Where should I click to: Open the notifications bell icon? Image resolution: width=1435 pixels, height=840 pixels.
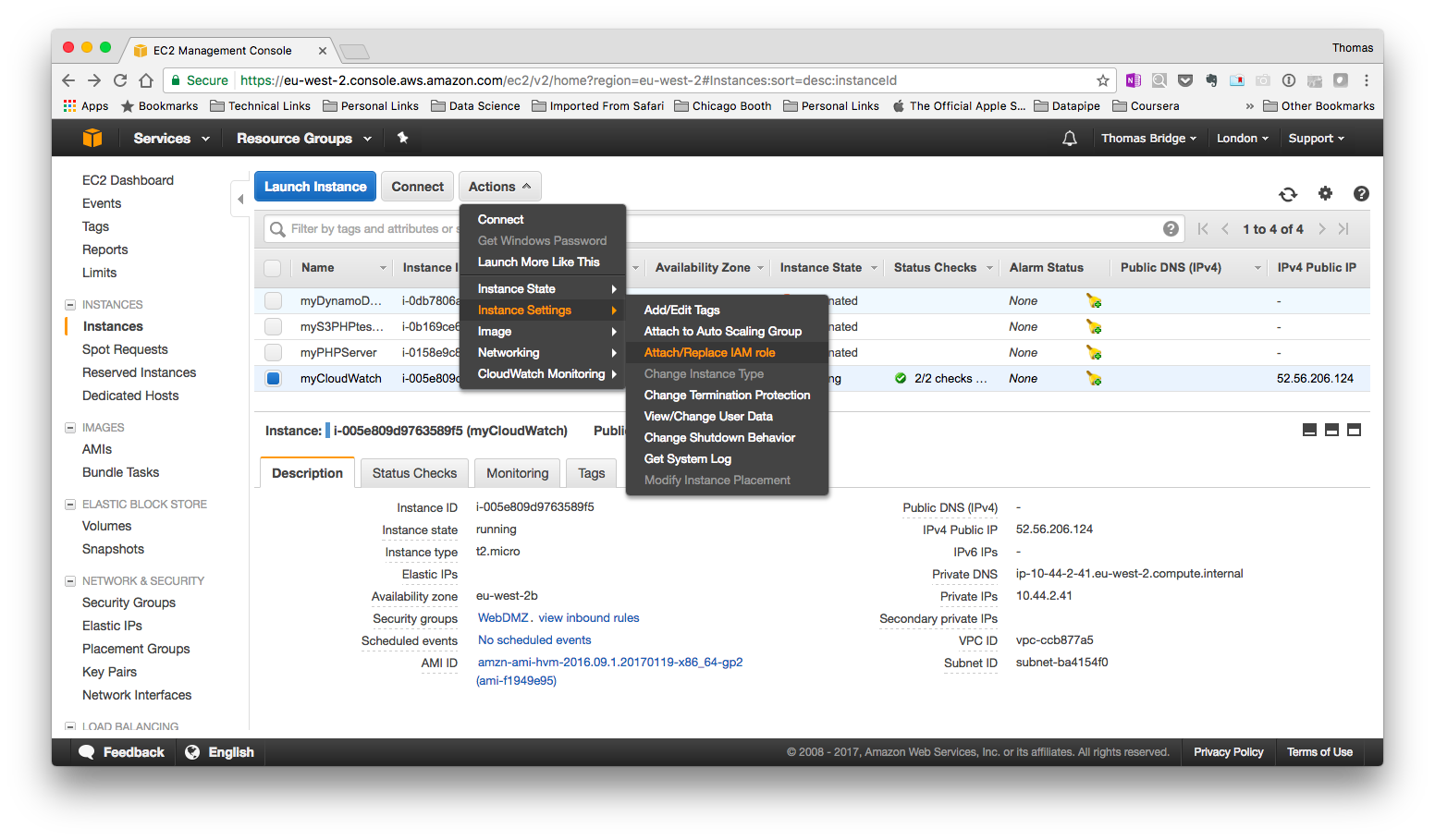pos(1070,139)
